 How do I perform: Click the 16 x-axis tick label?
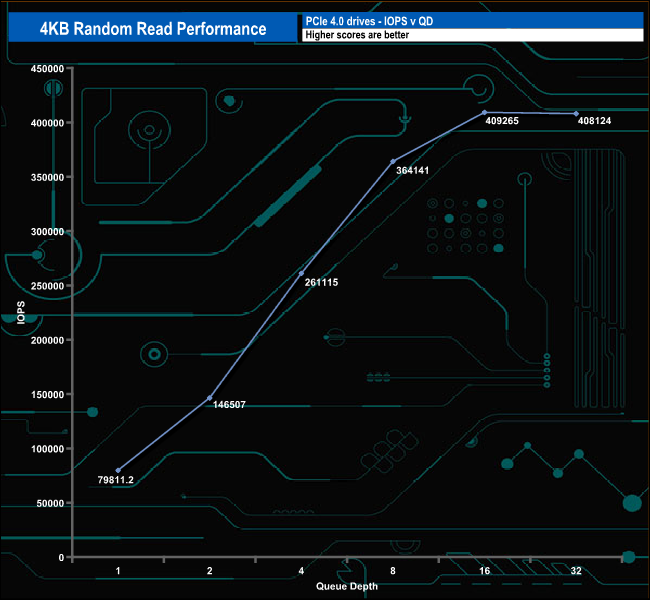pos(484,571)
